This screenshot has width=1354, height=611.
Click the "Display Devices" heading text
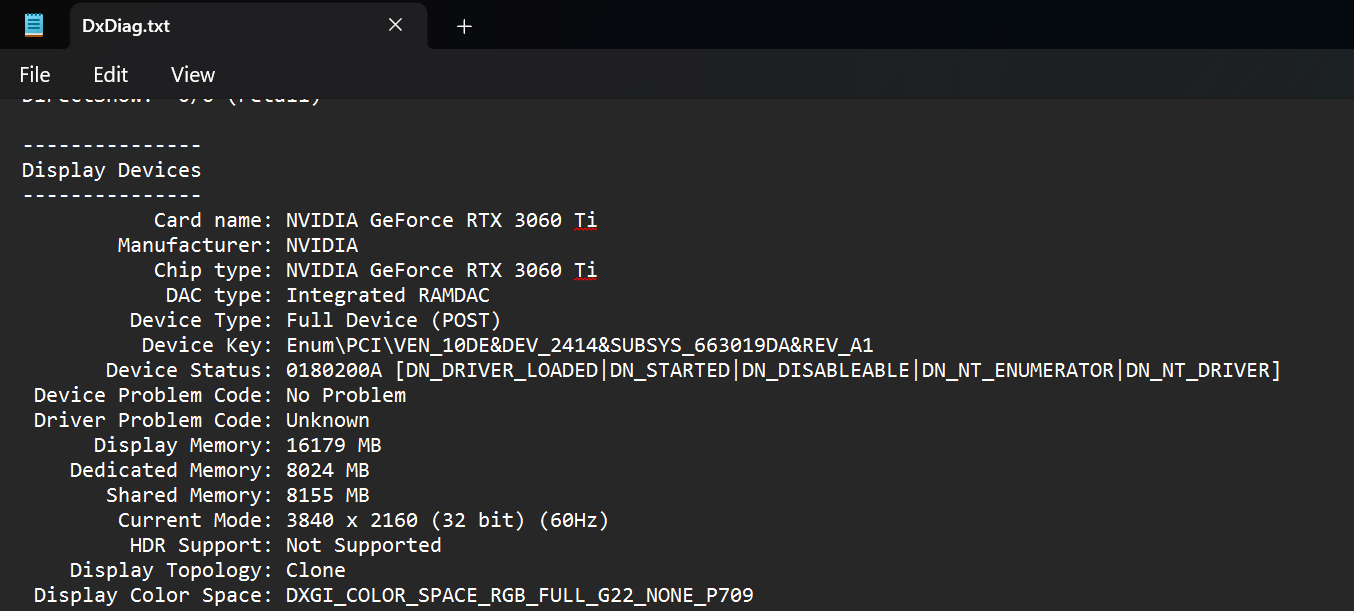[x=112, y=170]
